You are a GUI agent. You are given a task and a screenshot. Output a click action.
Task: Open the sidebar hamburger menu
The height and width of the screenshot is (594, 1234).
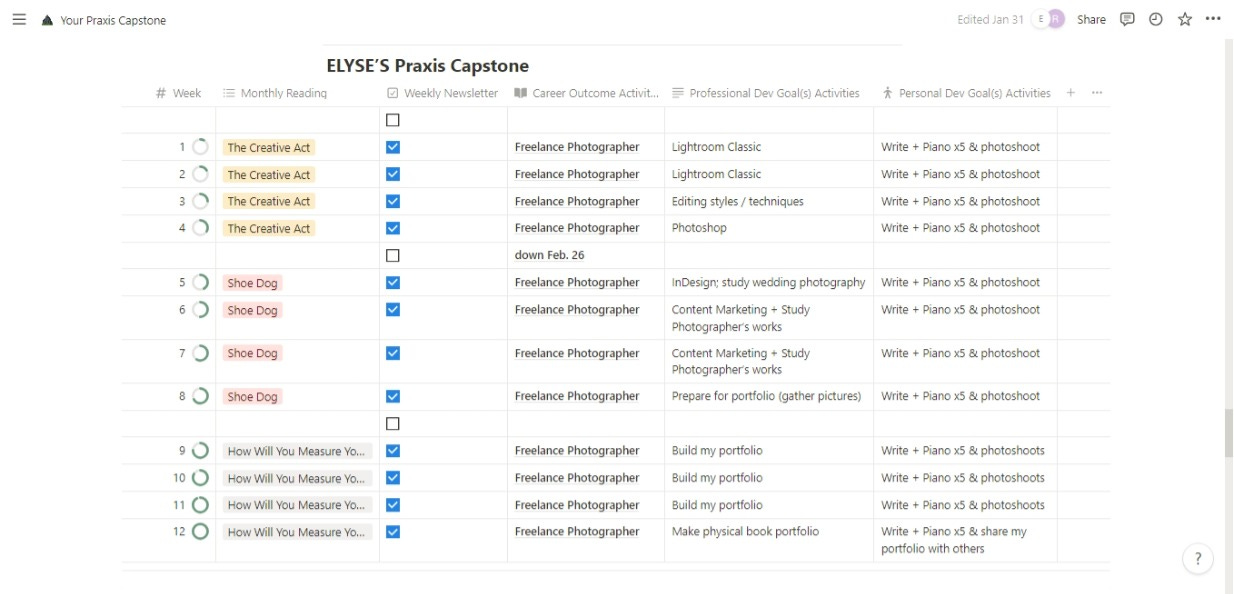point(19,19)
